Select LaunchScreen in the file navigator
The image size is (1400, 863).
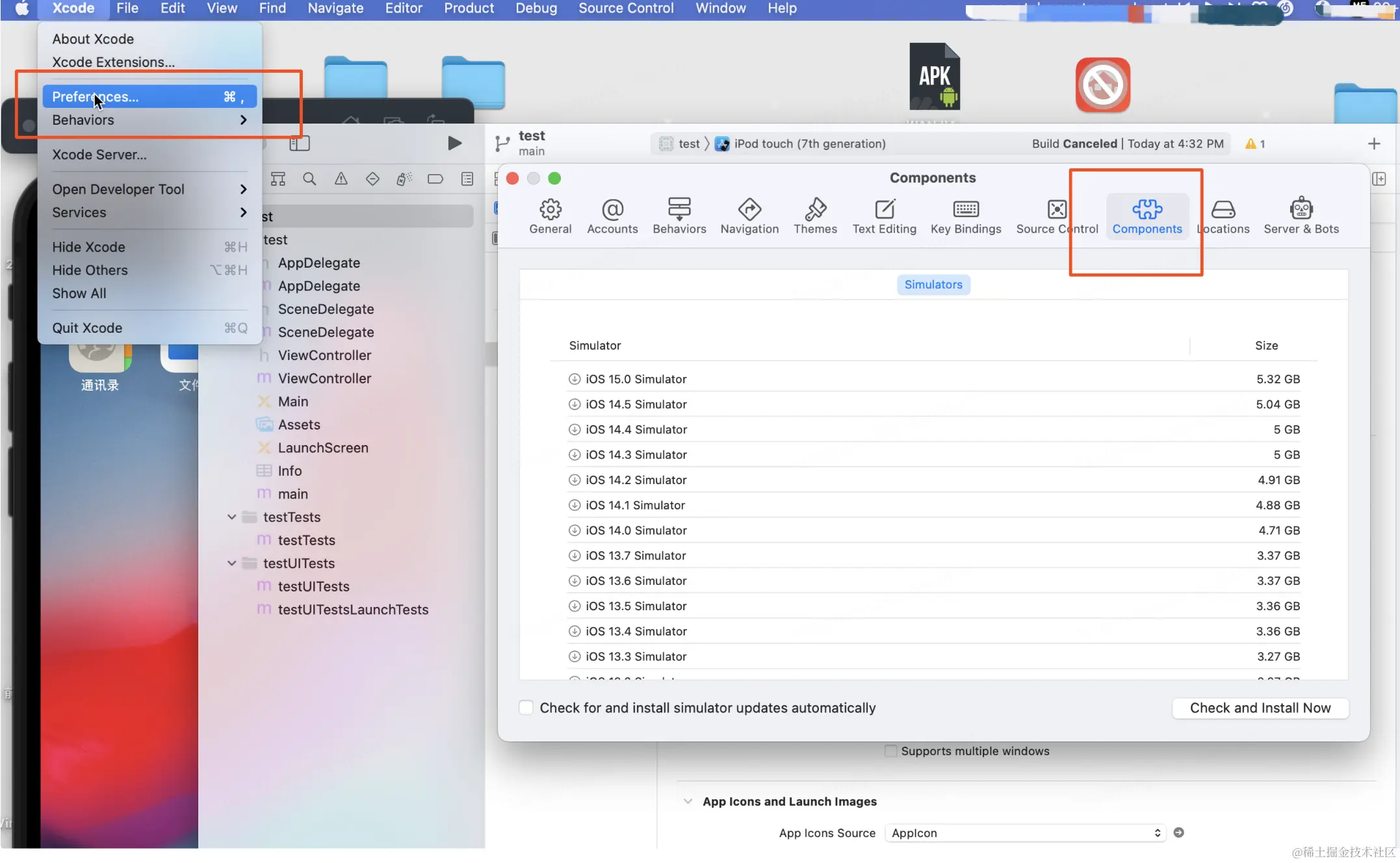pyautogui.click(x=322, y=448)
